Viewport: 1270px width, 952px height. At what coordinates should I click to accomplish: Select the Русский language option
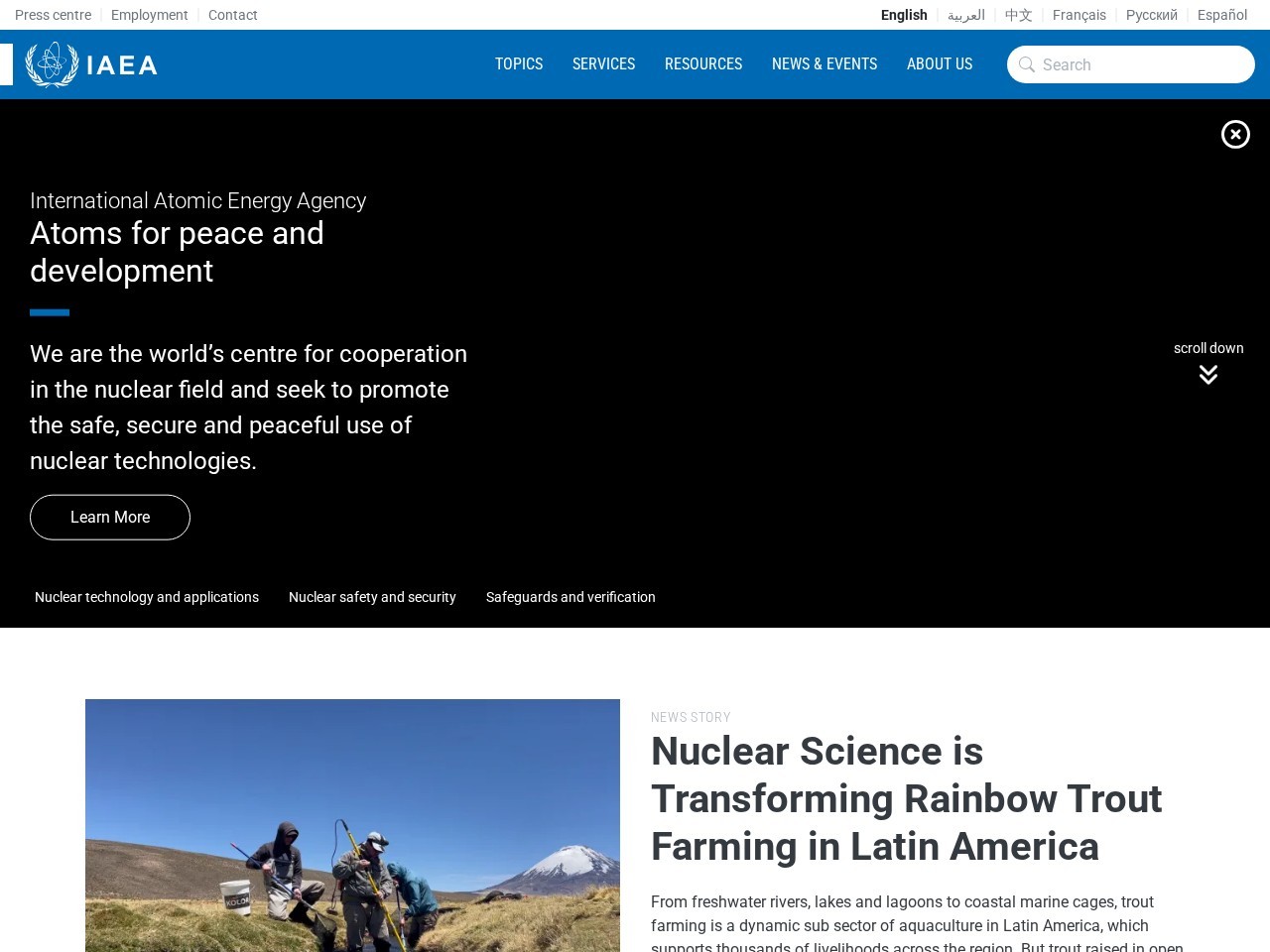(x=1152, y=15)
